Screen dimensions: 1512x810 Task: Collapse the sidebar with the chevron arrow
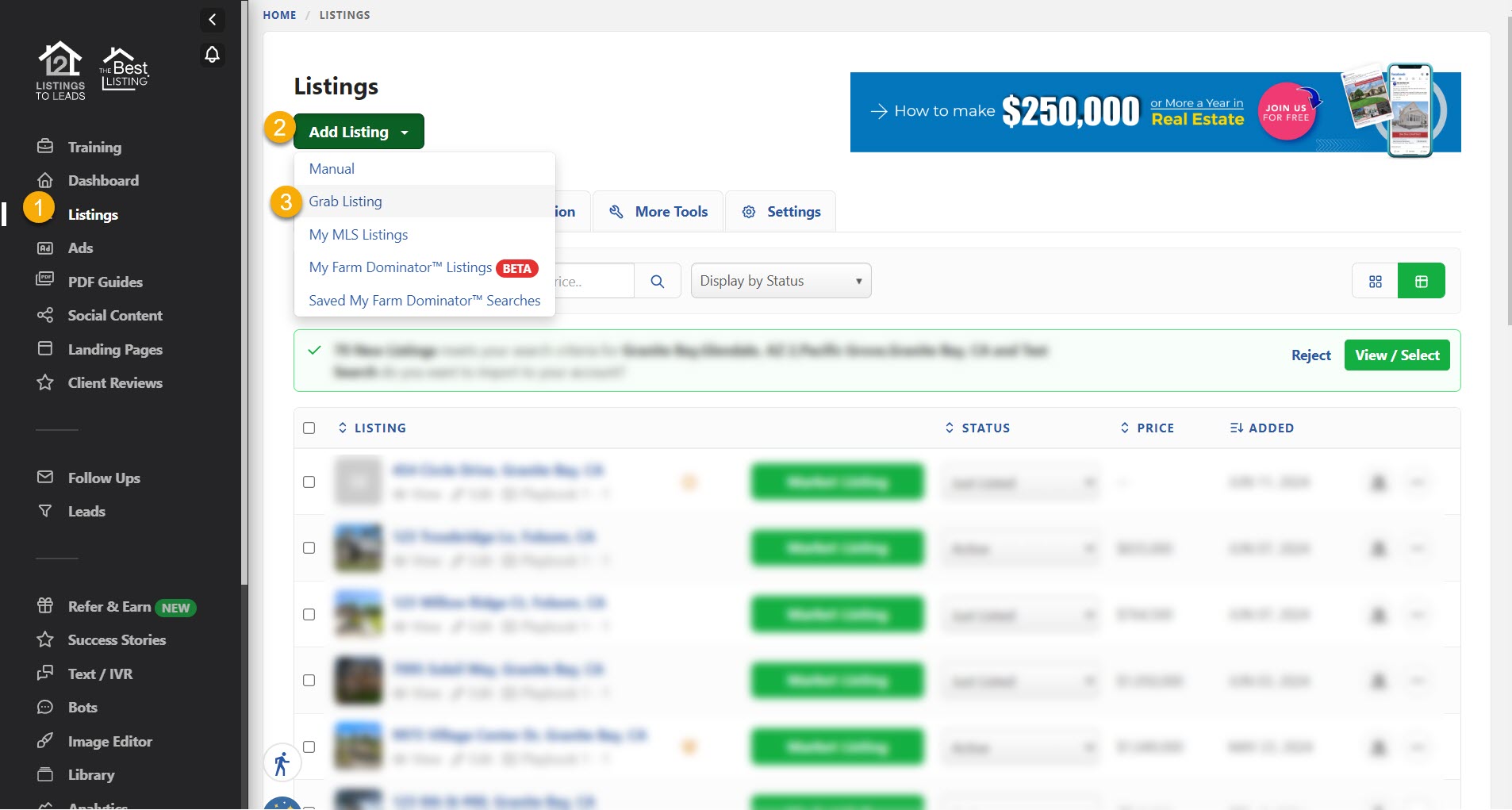[212, 20]
